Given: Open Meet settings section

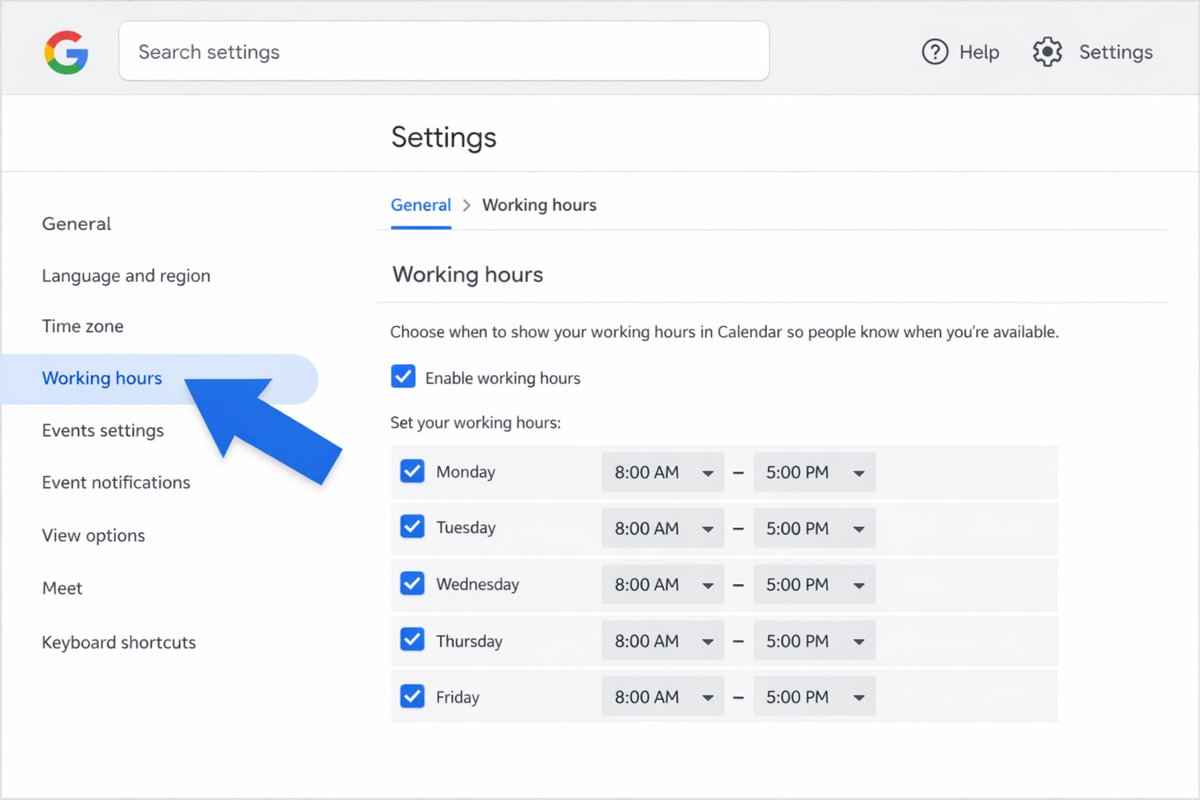Looking at the screenshot, I should coord(62,588).
